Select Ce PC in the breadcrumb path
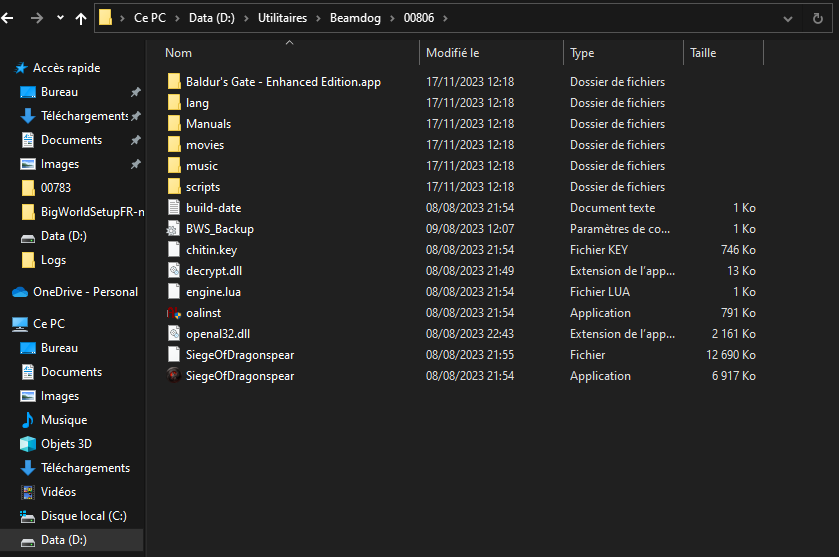 (150, 18)
